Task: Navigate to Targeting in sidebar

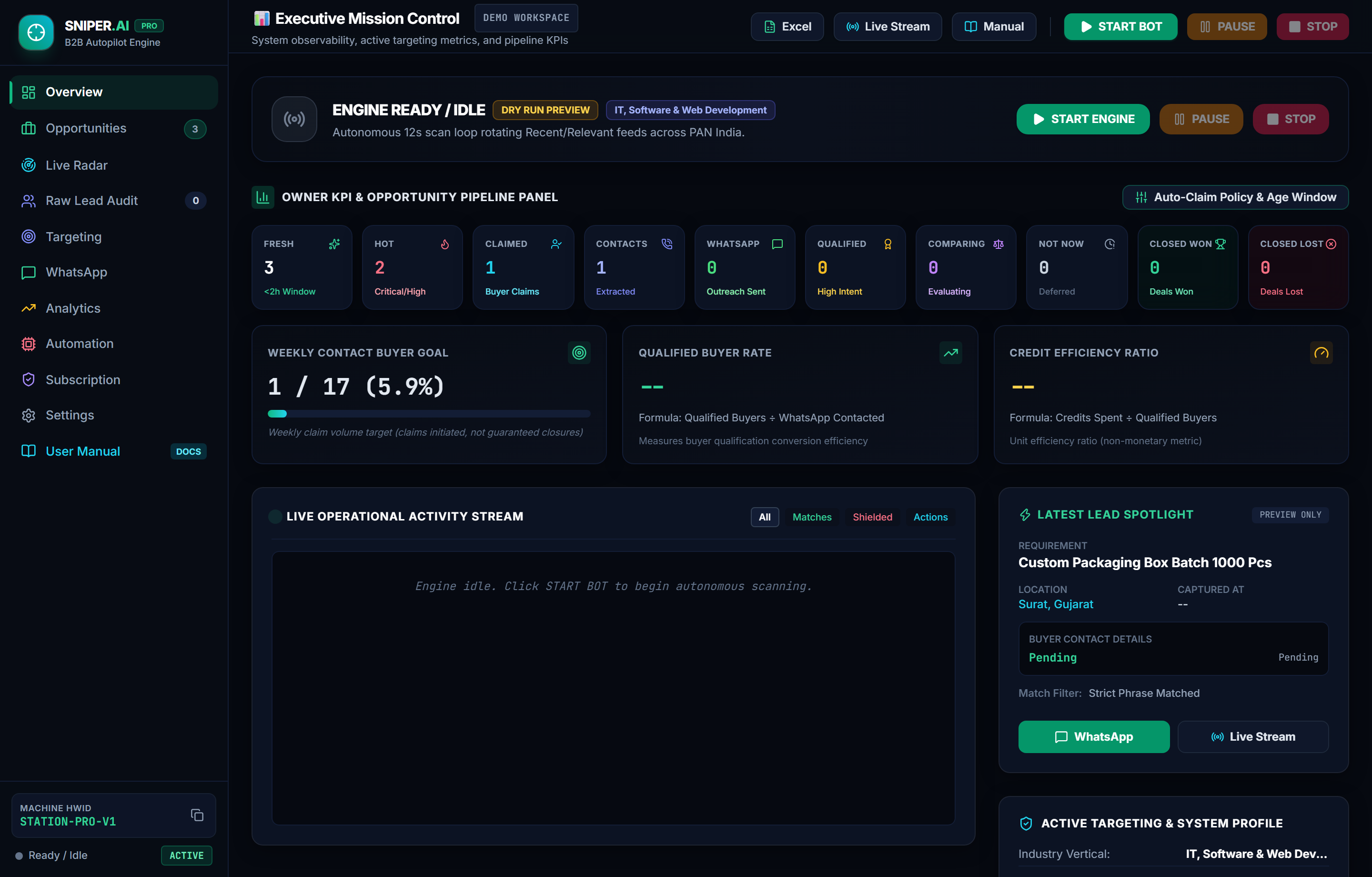Action: click(x=114, y=236)
